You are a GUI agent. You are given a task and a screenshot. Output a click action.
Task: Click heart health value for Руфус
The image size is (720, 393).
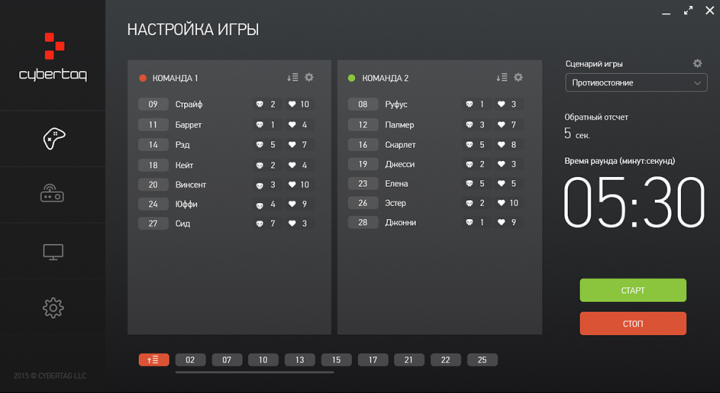(x=508, y=104)
